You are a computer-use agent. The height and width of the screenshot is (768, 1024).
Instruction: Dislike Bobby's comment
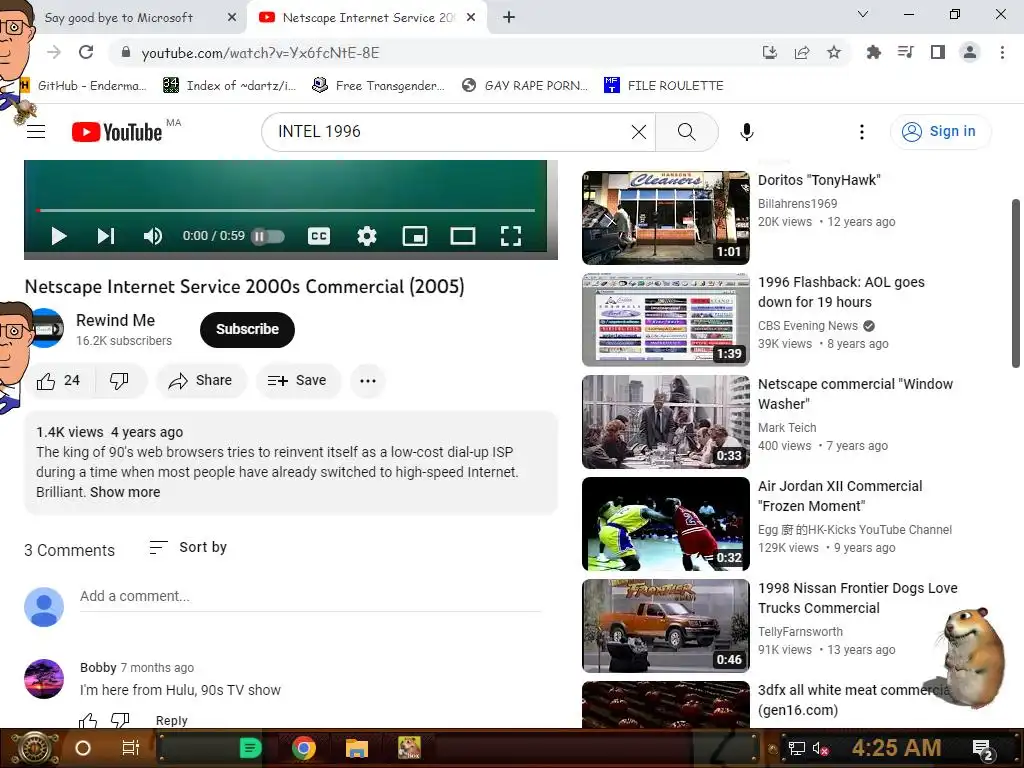click(x=120, y=720)
